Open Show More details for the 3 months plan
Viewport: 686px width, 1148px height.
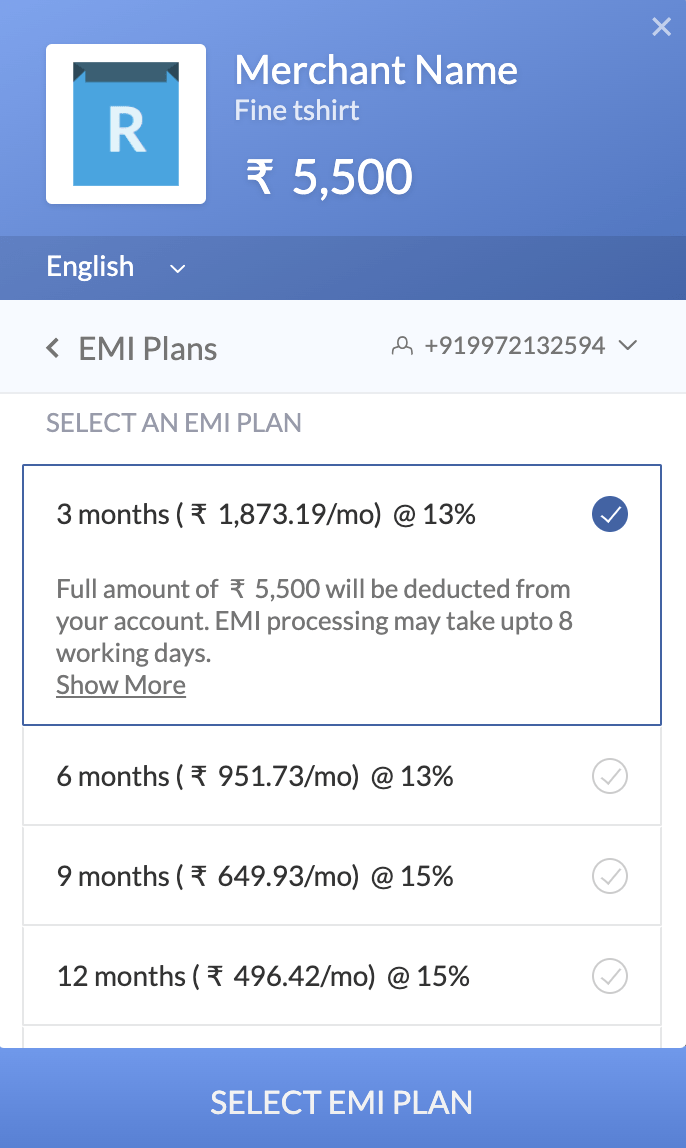coord(120,685)
